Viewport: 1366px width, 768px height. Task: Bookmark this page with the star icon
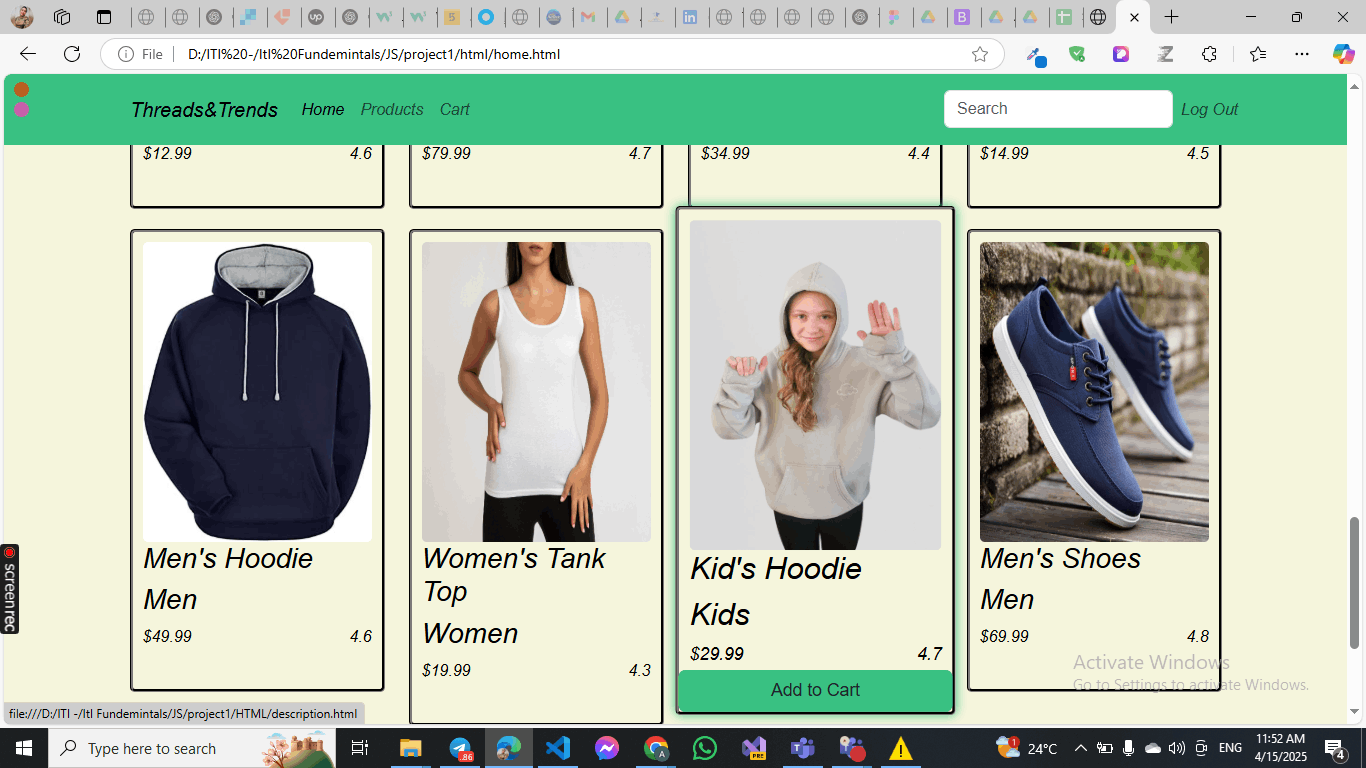[x=980, y=54]
